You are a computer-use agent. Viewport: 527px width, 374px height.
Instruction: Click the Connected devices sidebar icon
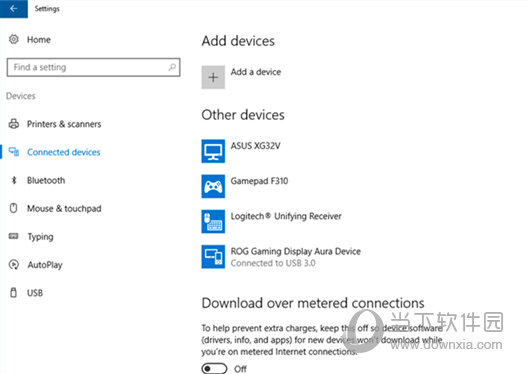[14, 152]
